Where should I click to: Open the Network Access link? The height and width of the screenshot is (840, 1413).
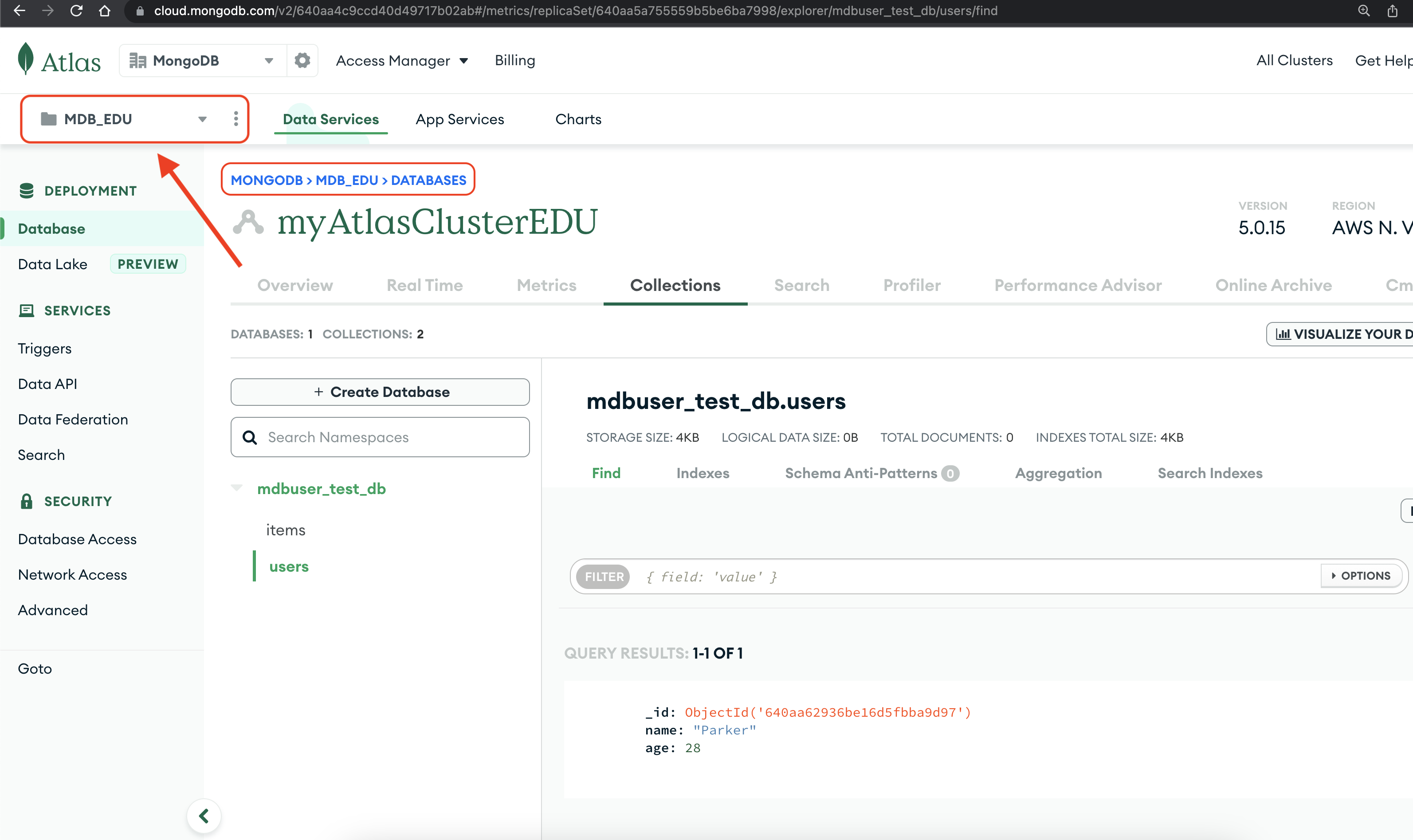tap(72, 574)
